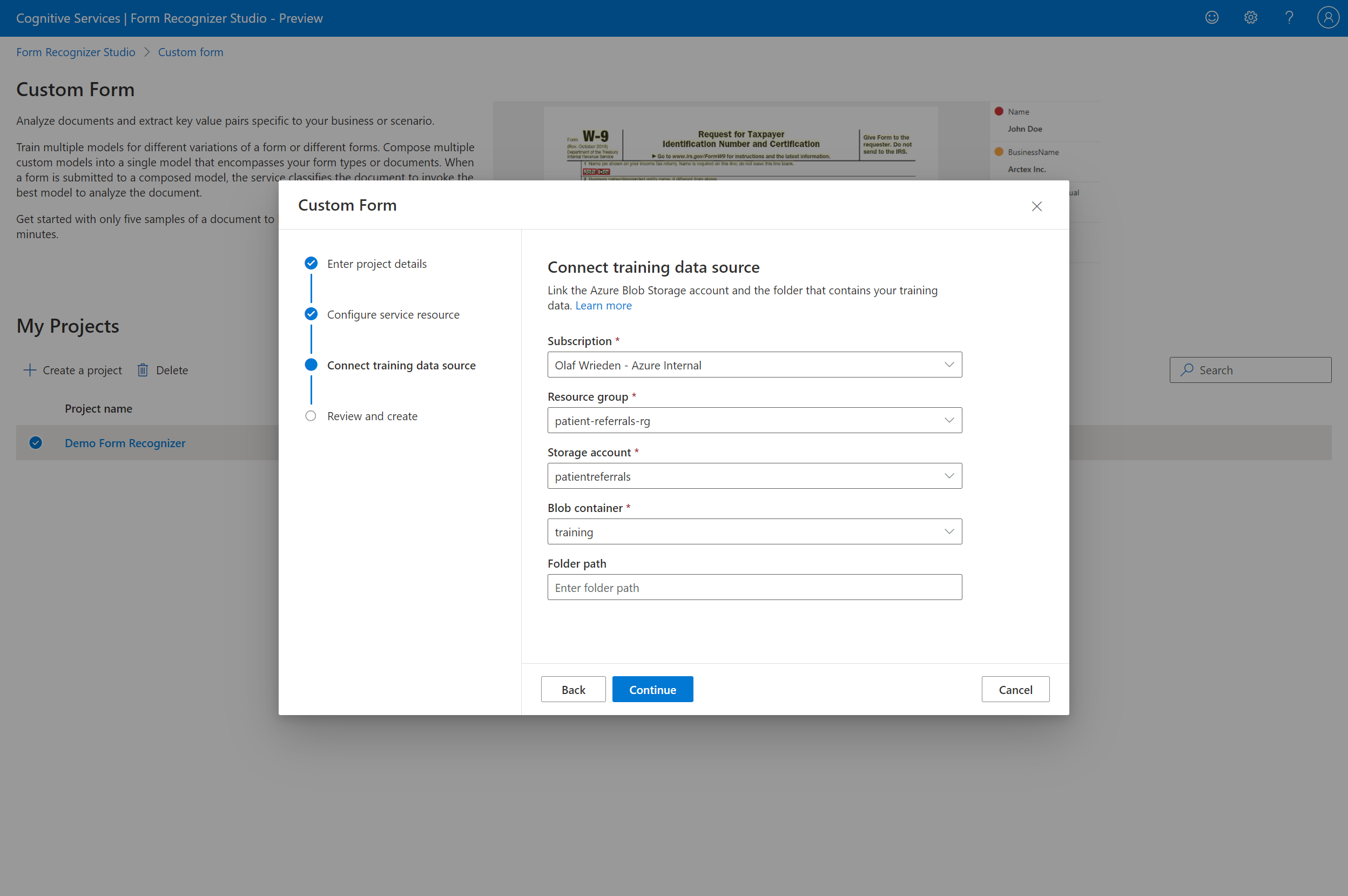Click the breadcrumb chevron separator

click(x=147, y=52)
